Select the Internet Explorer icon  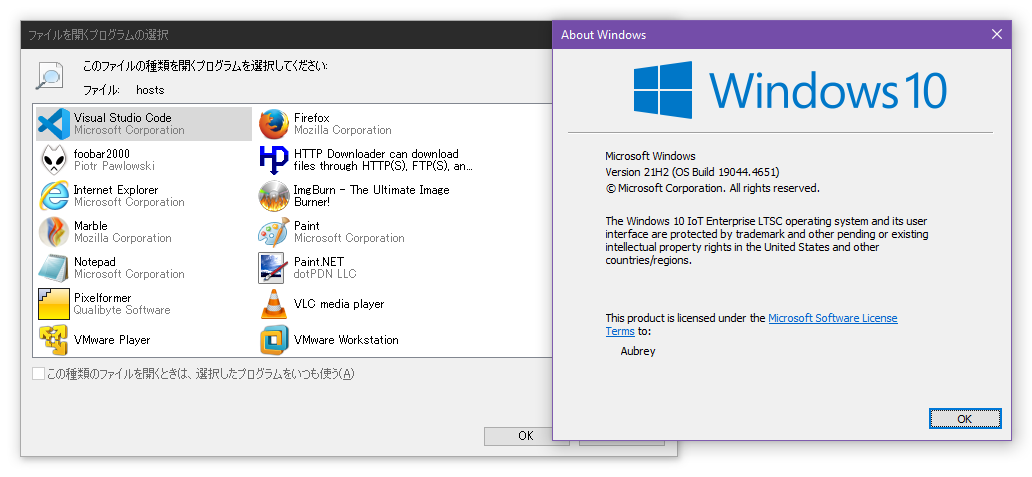54,195
